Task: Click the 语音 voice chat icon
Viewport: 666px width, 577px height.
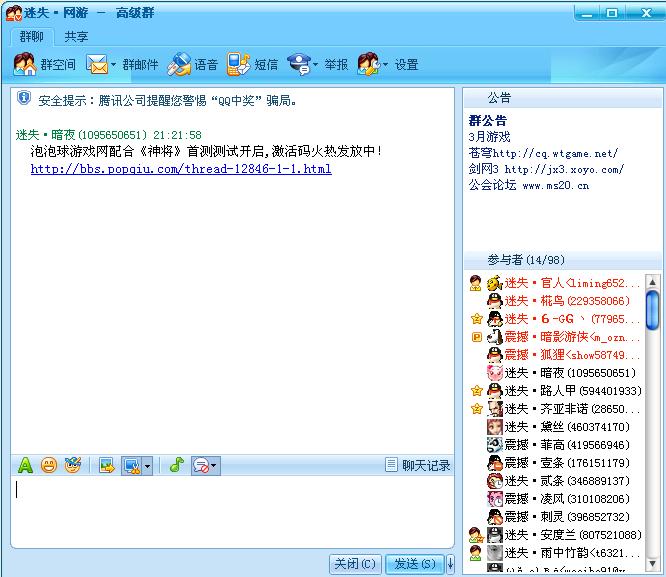Action: click(193, 65)
